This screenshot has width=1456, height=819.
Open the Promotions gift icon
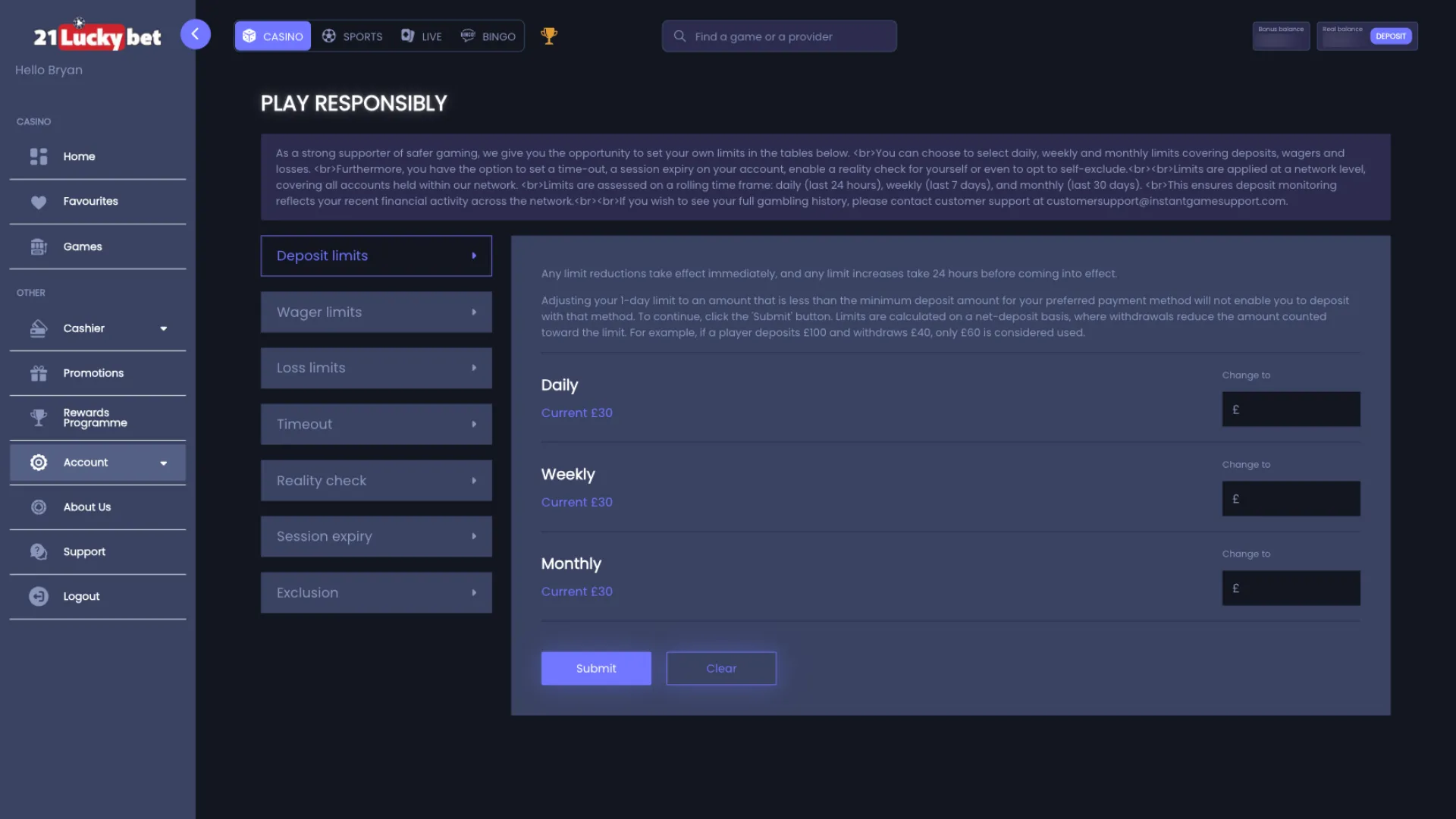pyautogui.click(x=39, y=372)
